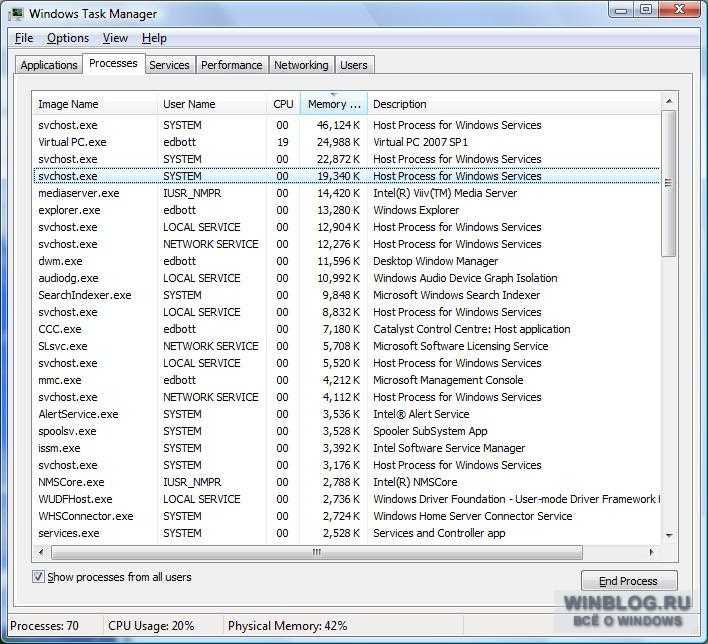This screenshot has width=708, height=644.
Task: Select the services.exe process
Action: [346, 533]
